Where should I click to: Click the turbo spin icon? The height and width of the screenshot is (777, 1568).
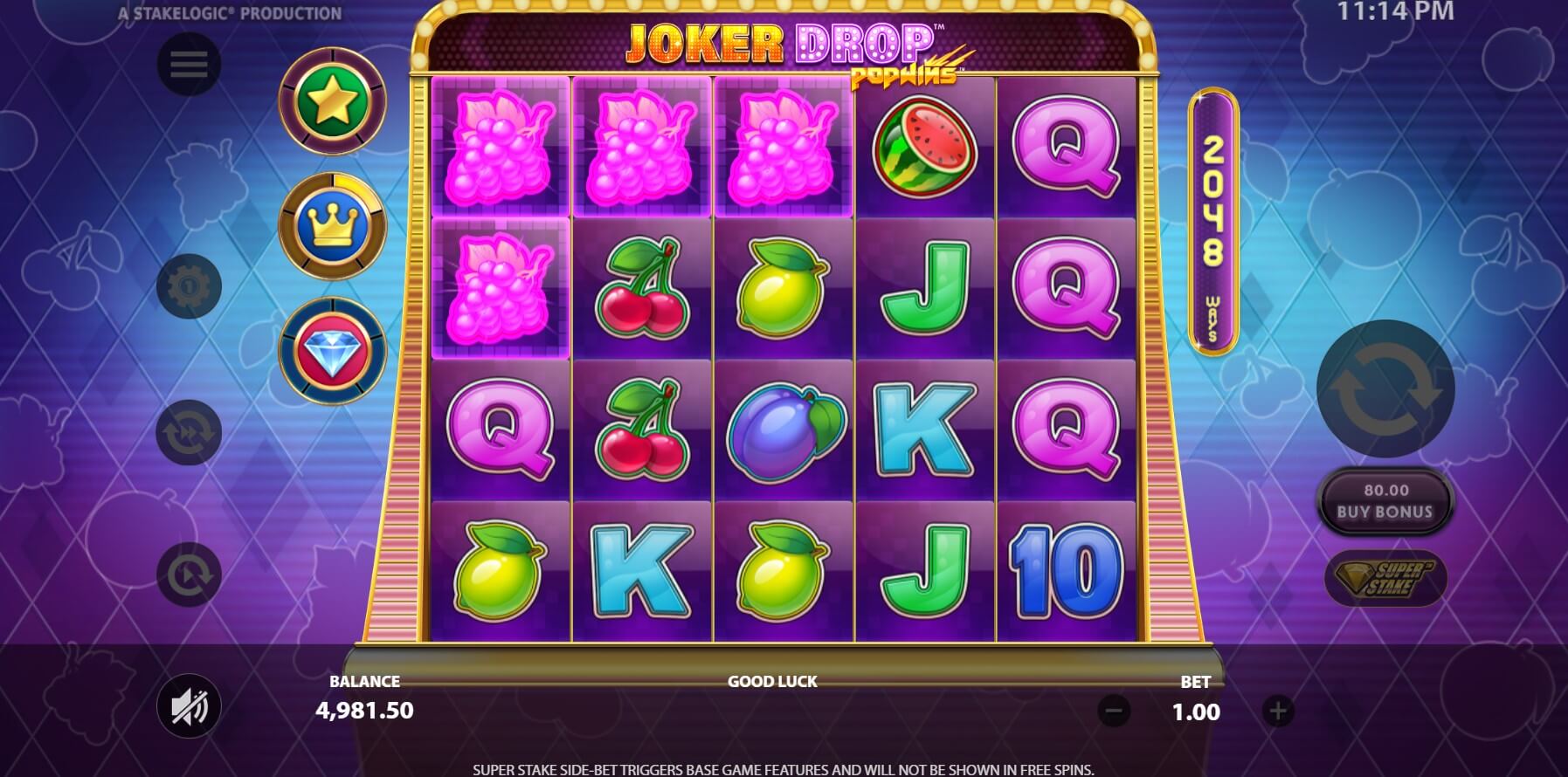(x=189, y=575)
